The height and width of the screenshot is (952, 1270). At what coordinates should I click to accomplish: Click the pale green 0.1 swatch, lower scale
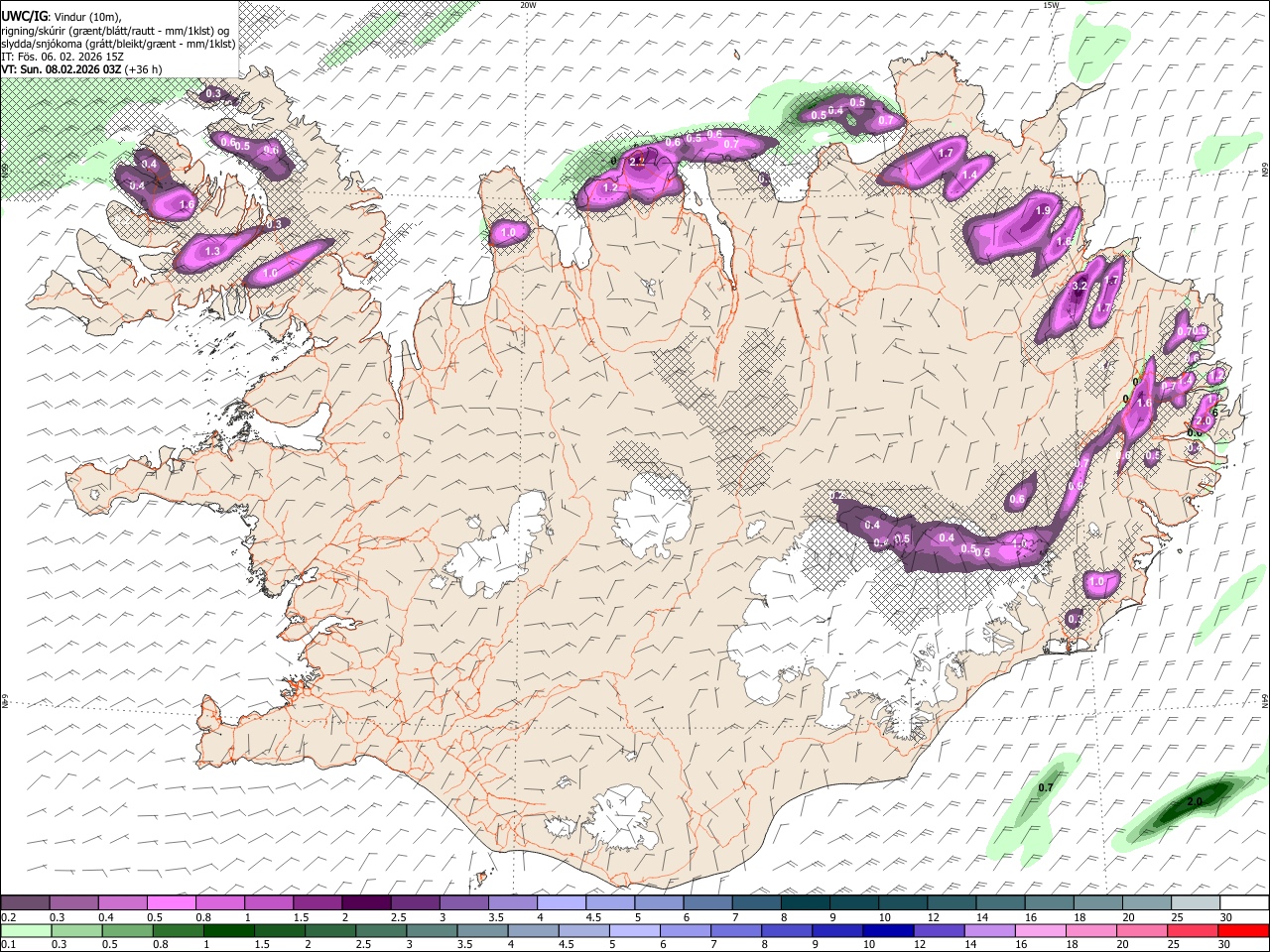pyautogui.click(x=26, y=930)
